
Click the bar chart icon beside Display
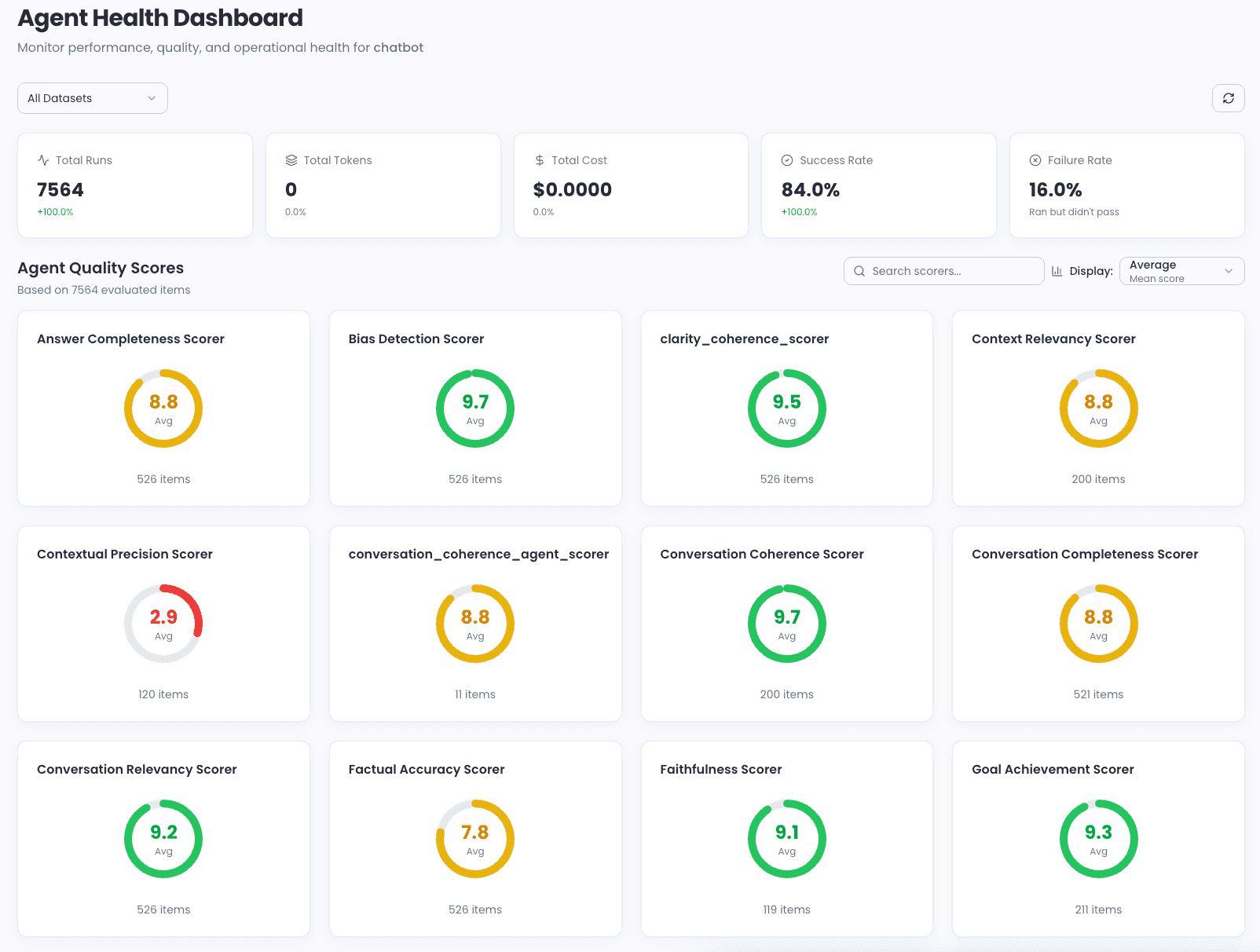pyautogui.click(x=1057, y=270)
